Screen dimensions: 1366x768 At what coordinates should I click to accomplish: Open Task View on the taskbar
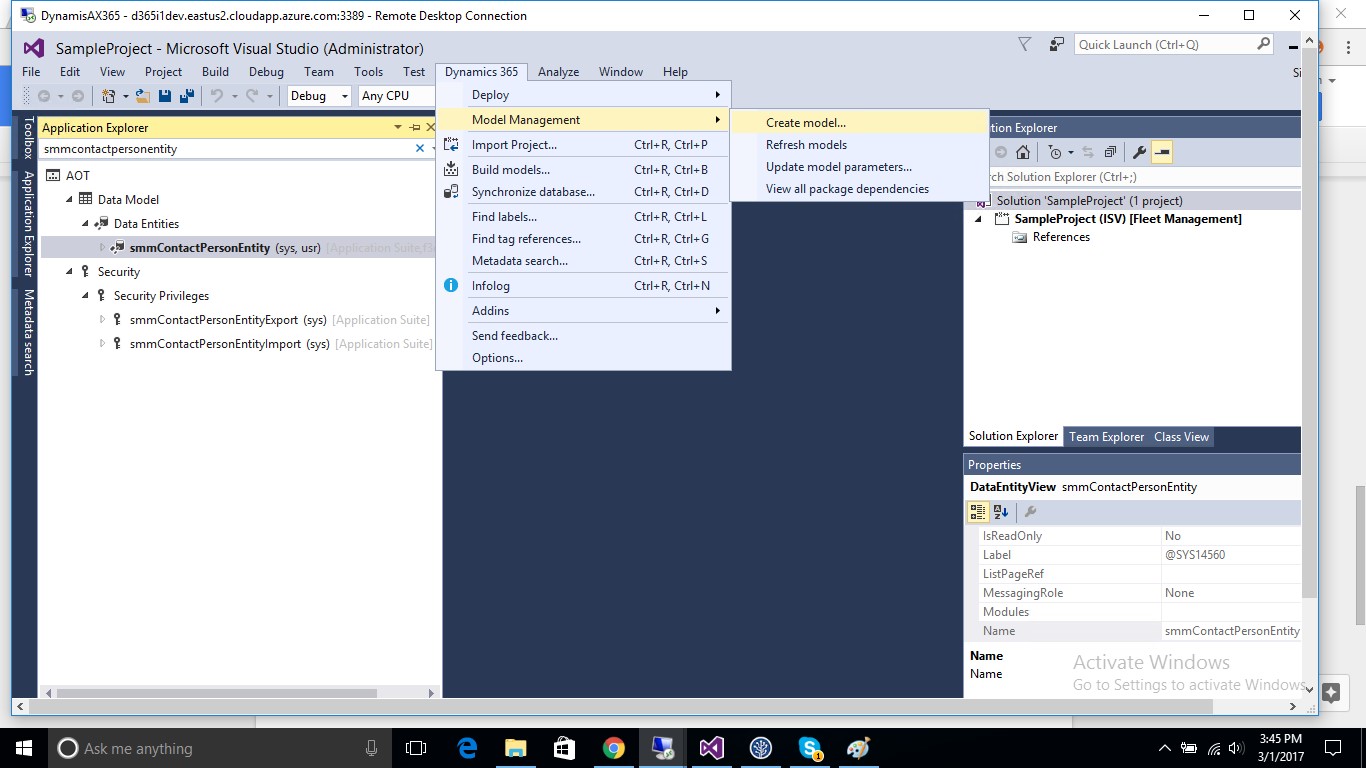pyautogui.click(x=416, y=748)
